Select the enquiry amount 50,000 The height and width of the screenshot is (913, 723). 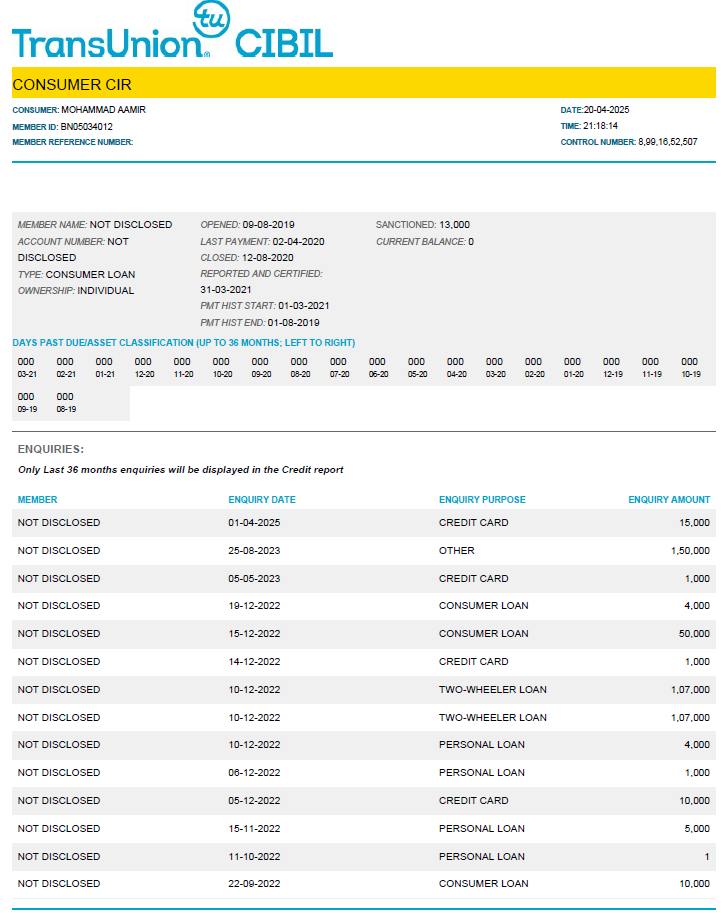tap(694, 634)
